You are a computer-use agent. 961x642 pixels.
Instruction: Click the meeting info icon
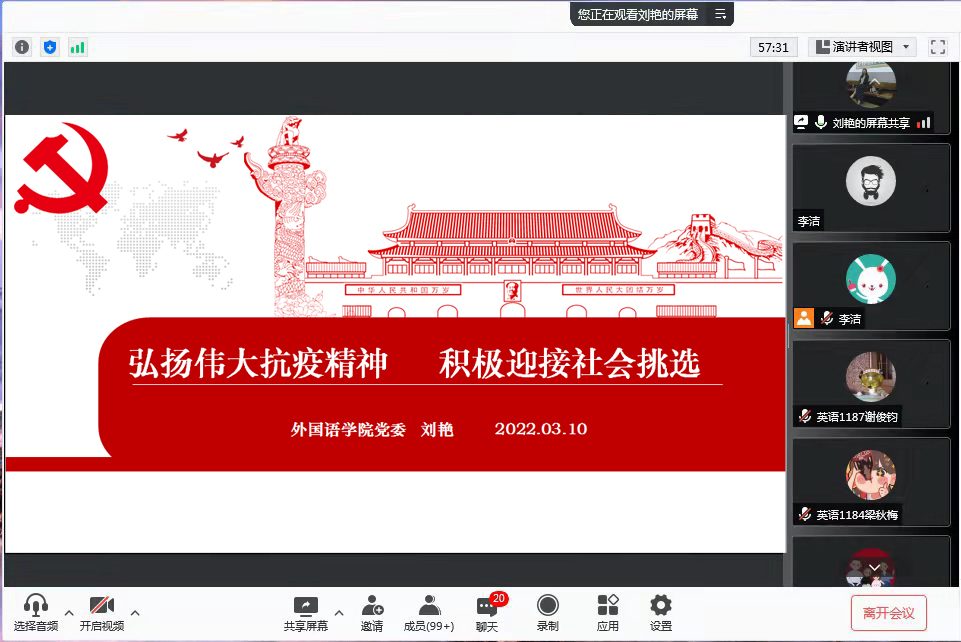(x=22, y=47)
